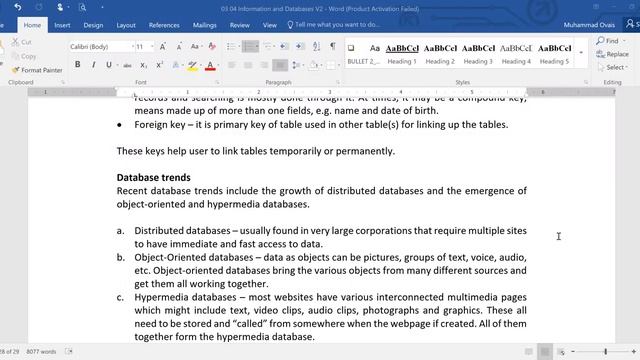Switch to the References tab
The height and width of the screenshot is (360, 640).
point(164,25)
